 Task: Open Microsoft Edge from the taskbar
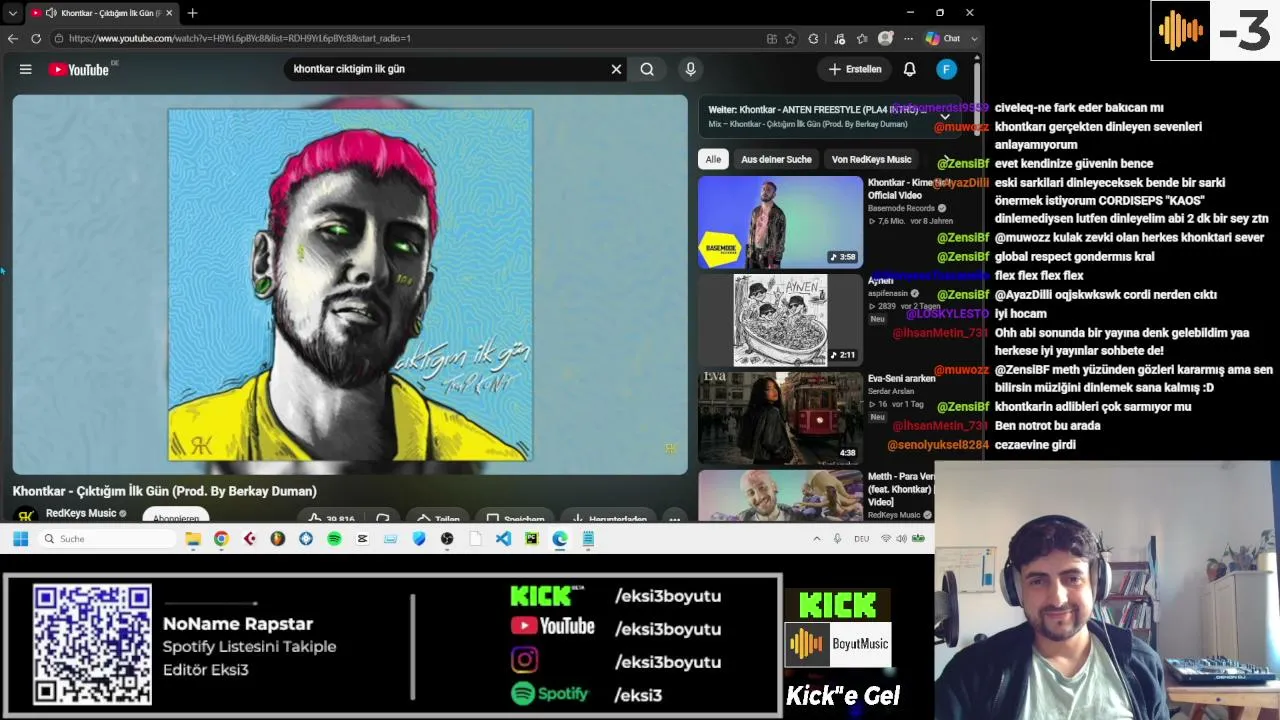(559, 539)
